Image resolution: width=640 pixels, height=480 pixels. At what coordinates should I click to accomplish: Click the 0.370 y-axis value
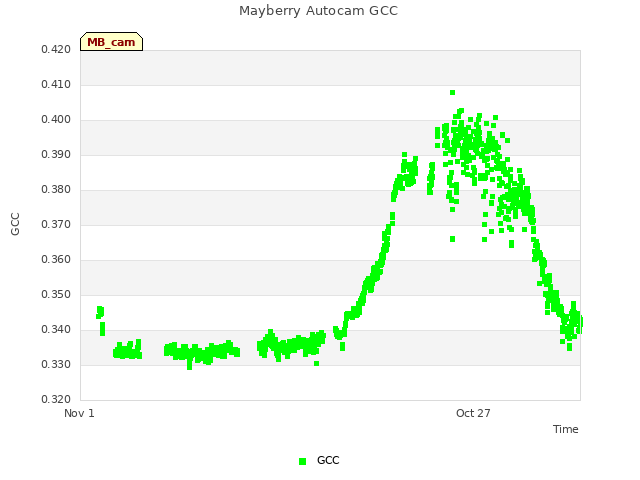coord(56,224)
